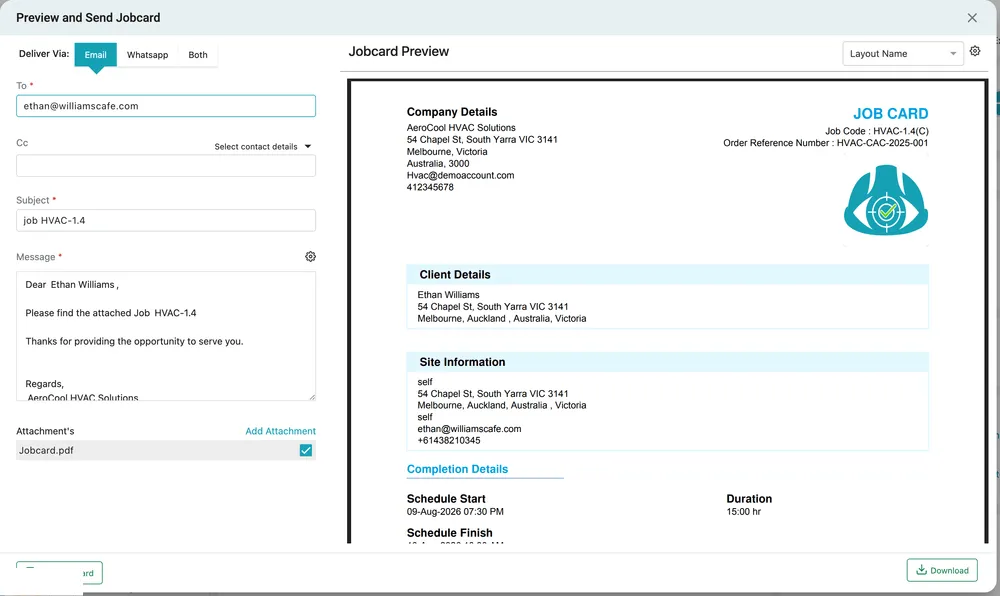Click the Client Details section header

click(667, 275)
